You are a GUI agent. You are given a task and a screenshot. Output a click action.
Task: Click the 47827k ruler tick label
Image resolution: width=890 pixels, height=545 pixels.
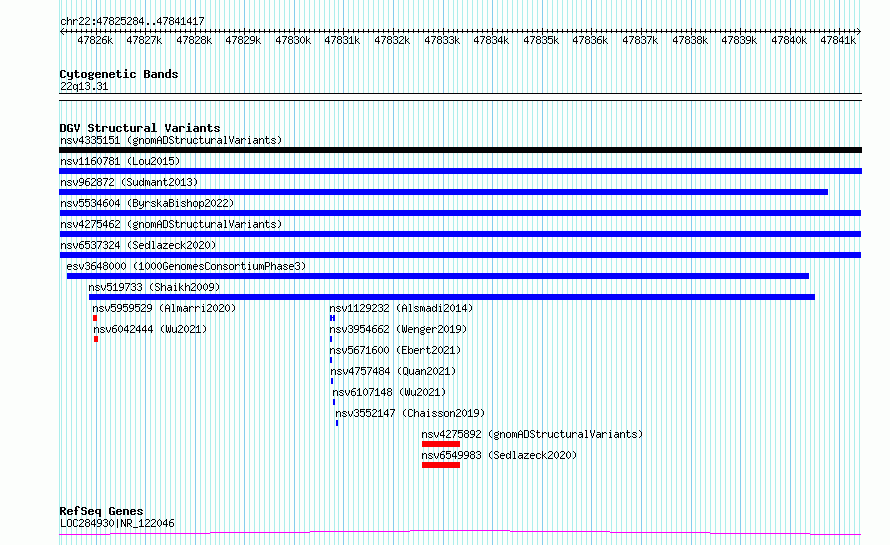coord(144,40)
